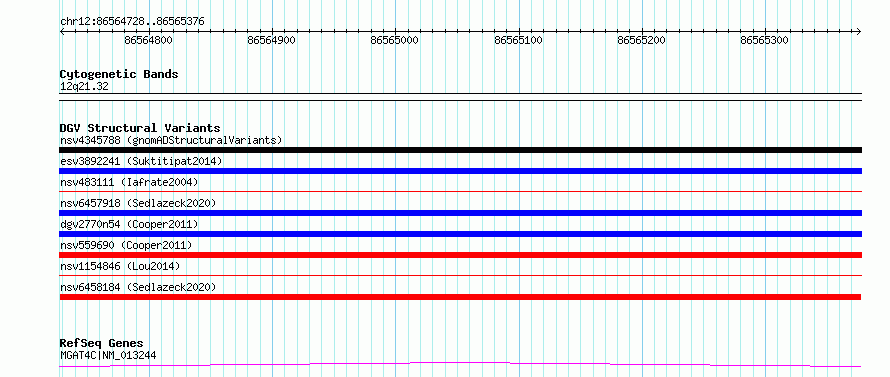Viewport: 890px width, 377px height.
Task: Click the black bar under nsv4345788
Action: (x=460, y=150)
